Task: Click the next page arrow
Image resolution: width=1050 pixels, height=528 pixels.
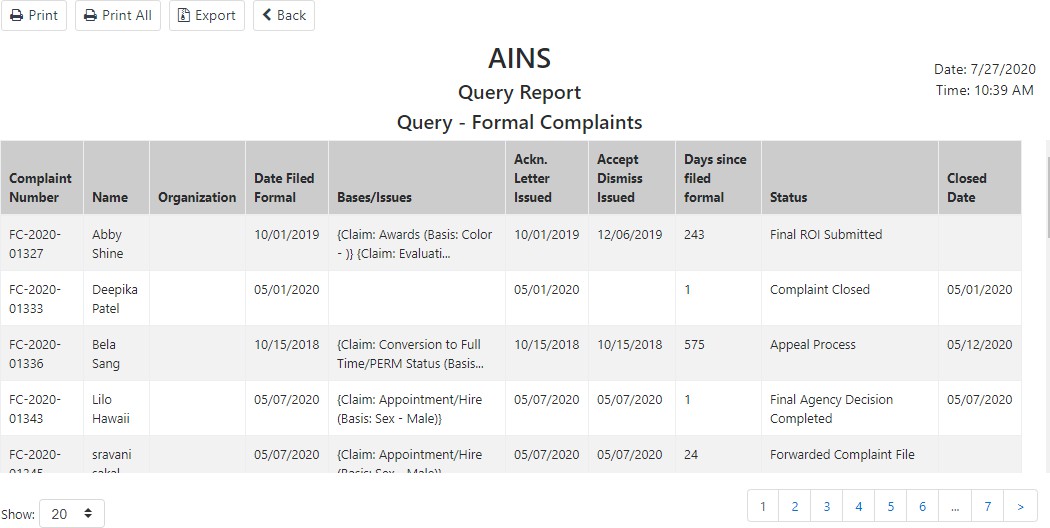Action: pyautogui.click(x=1021, y=507)
